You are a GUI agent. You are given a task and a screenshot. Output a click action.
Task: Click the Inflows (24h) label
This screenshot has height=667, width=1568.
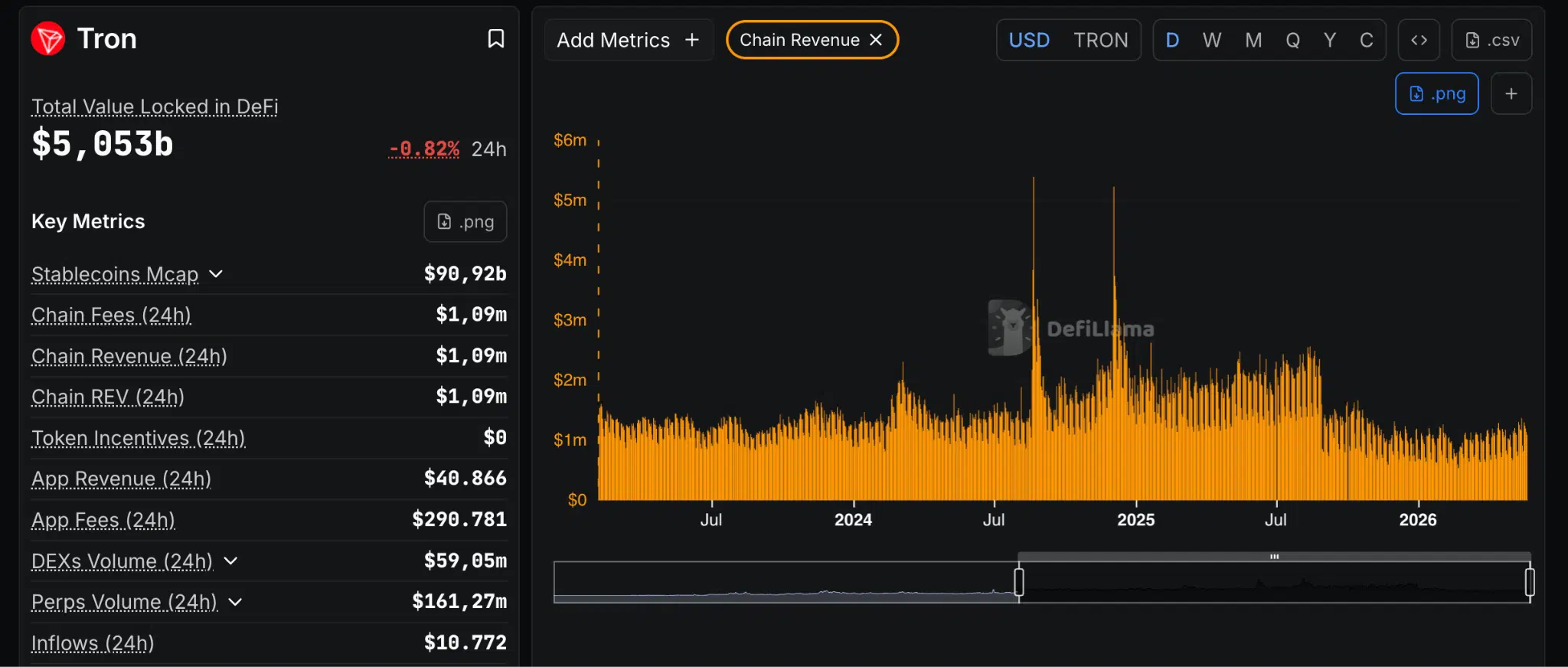point(93,643)
